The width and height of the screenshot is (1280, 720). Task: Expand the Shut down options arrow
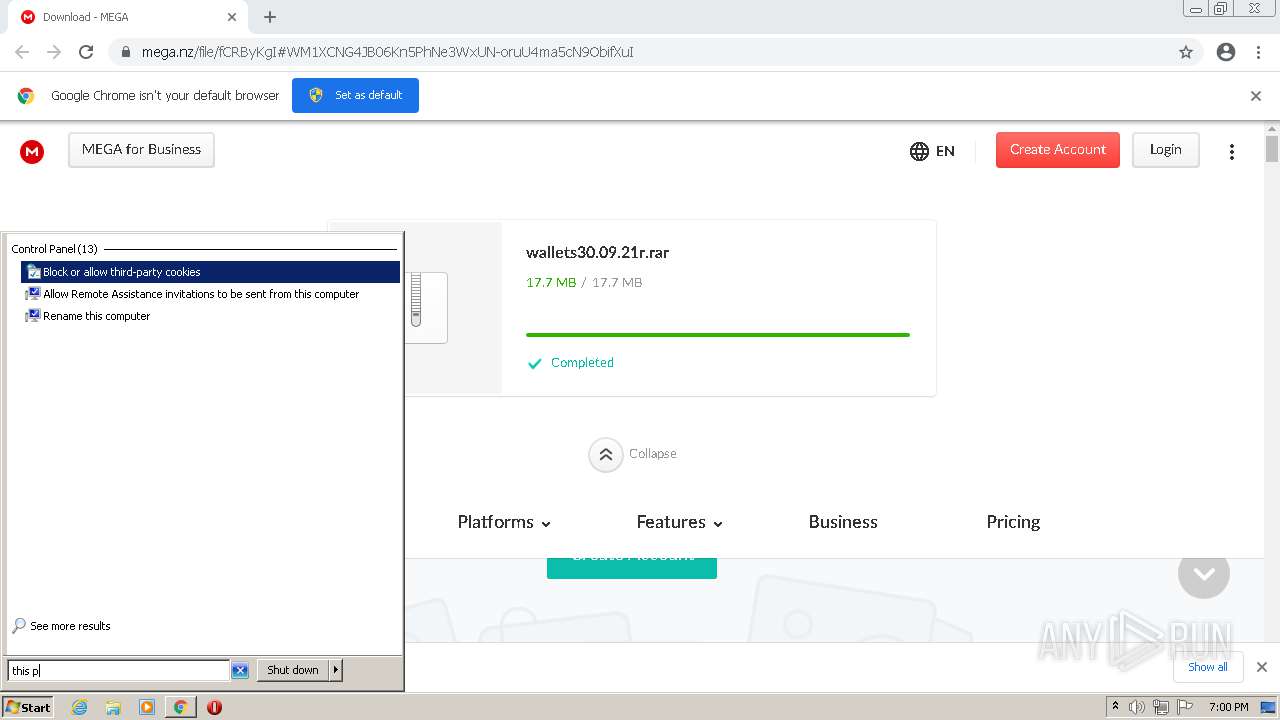pyautogui.click(x=336, y=670)
